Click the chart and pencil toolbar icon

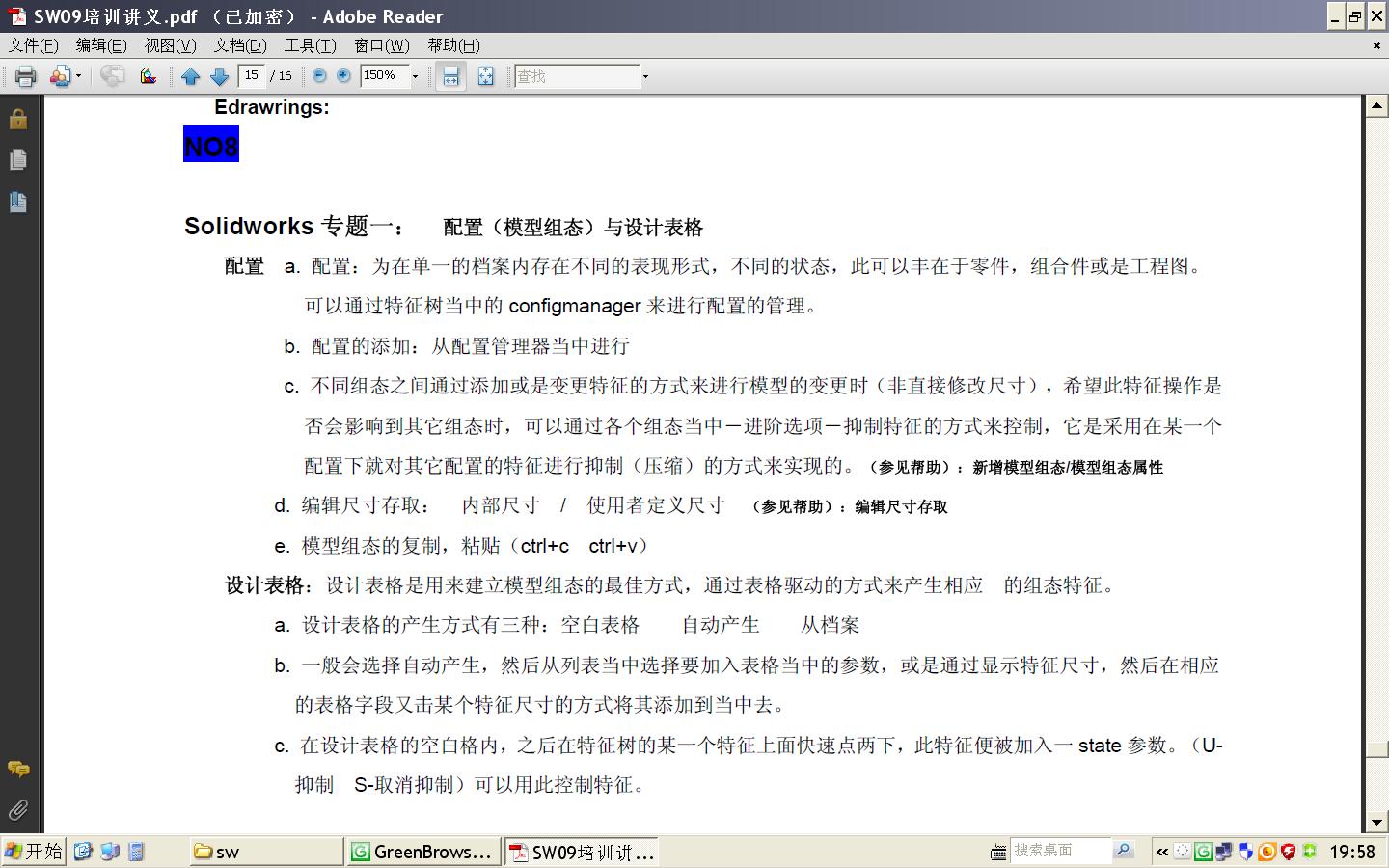point(148,76)
